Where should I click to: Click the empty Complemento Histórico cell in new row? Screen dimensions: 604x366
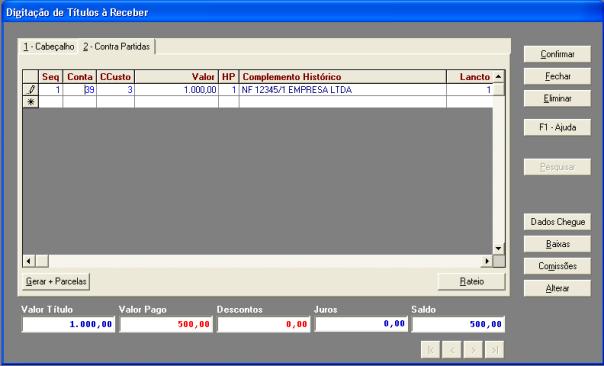pyautogui.click(x=342, y=102)
